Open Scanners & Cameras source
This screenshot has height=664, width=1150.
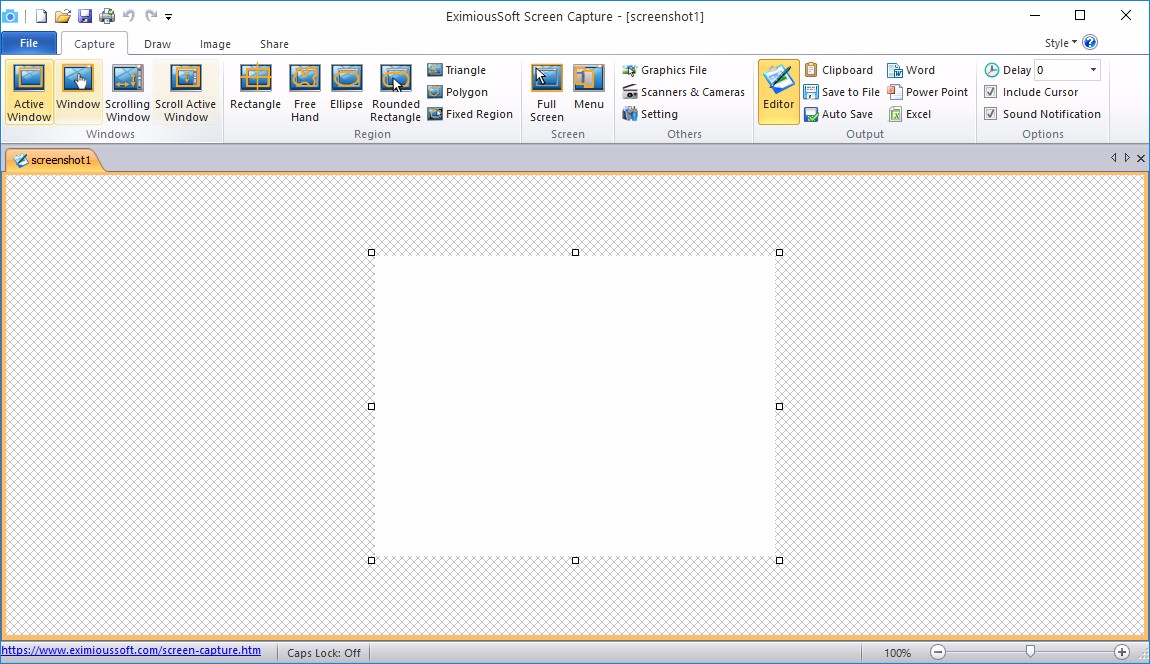(x=684, y=92)
